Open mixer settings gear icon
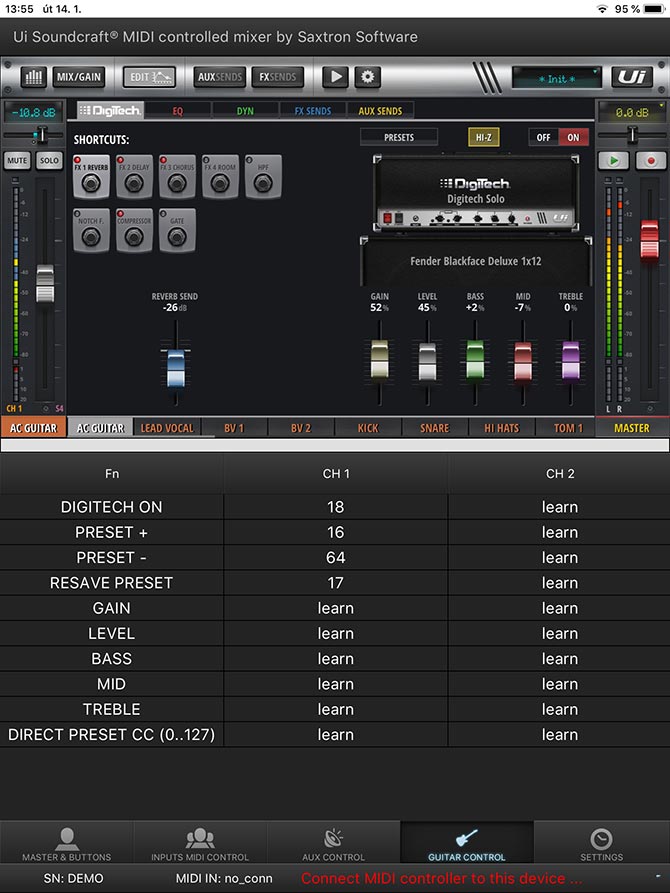 367,77
